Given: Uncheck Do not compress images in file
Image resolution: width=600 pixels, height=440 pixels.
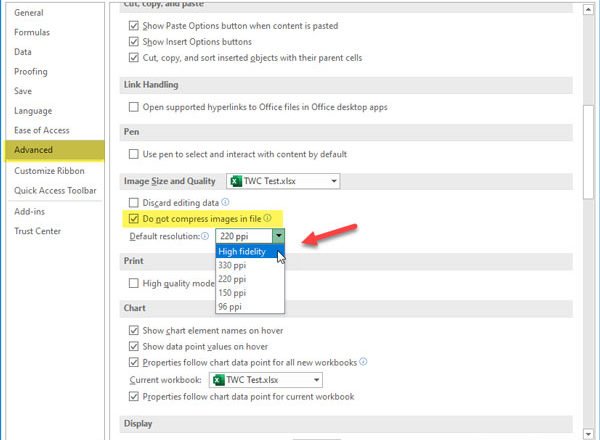Looking at the screenshot, I should coord(134,218).
